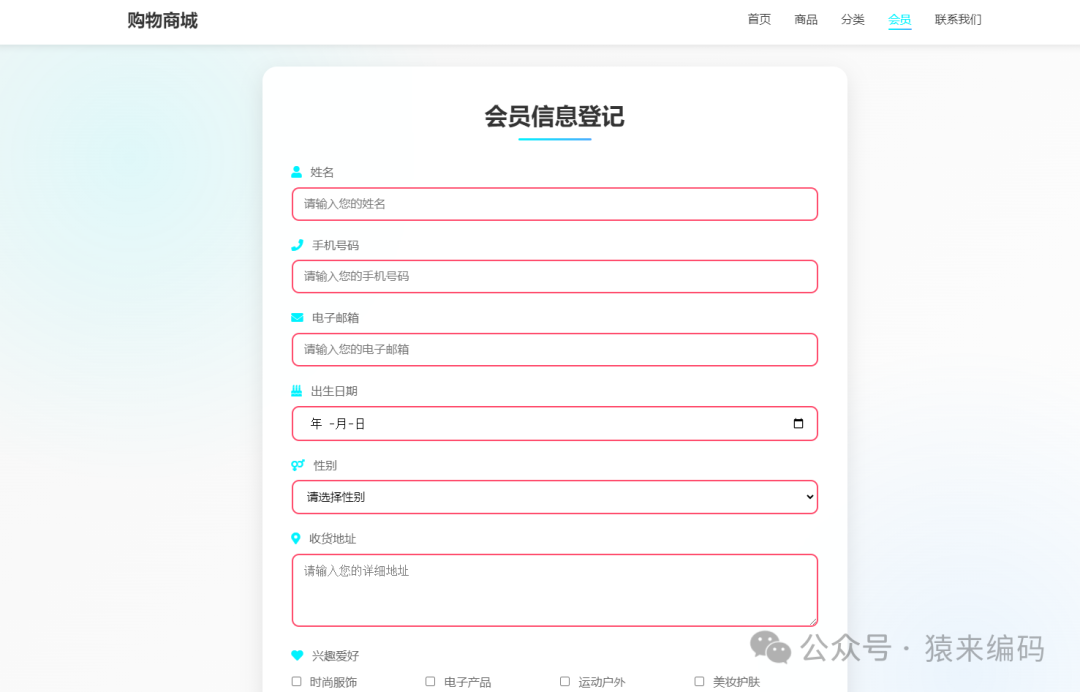The image size is (1080, 692).
Task: Open 联系我们 in the navigation
Action: [x=958, y=19]
